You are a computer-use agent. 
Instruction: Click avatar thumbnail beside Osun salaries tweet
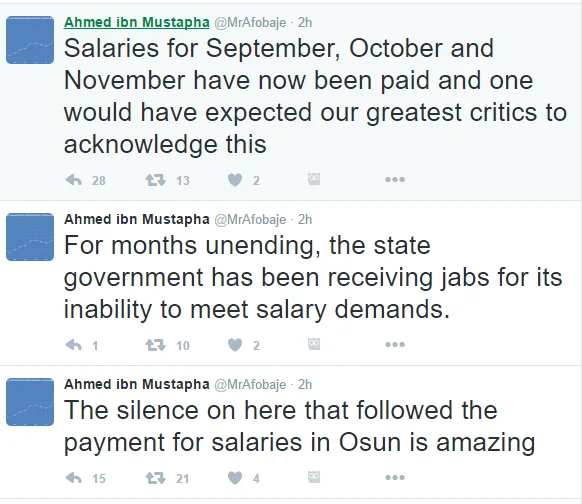pos(30,402)
